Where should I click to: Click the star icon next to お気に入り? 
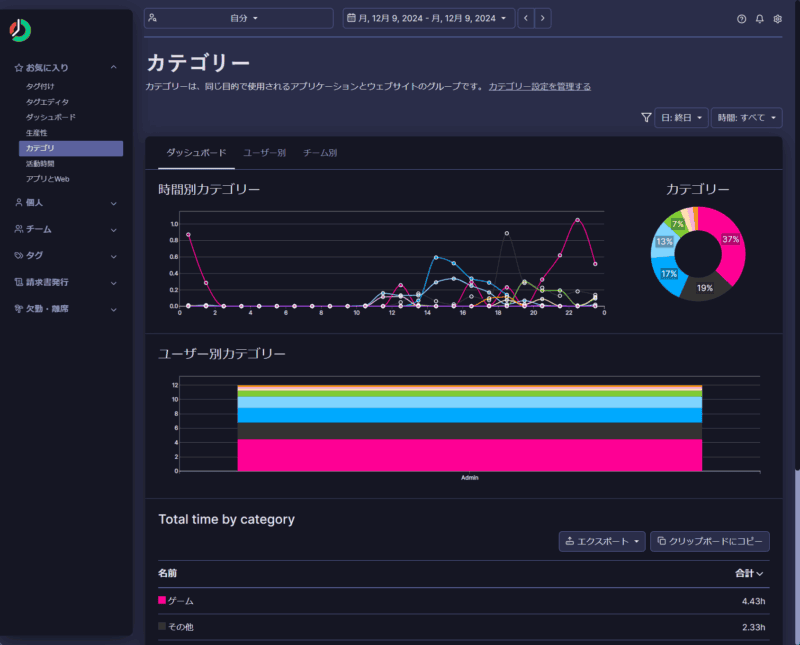click(18, 67)
